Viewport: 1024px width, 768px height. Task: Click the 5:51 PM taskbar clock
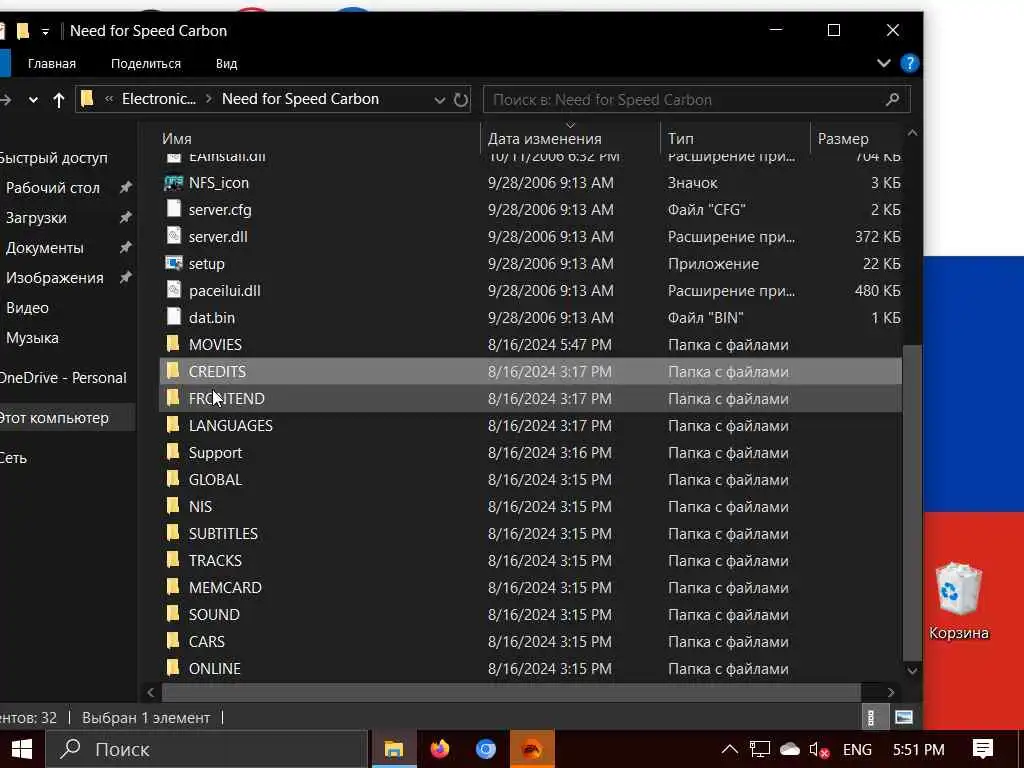[x=918, y=750]
